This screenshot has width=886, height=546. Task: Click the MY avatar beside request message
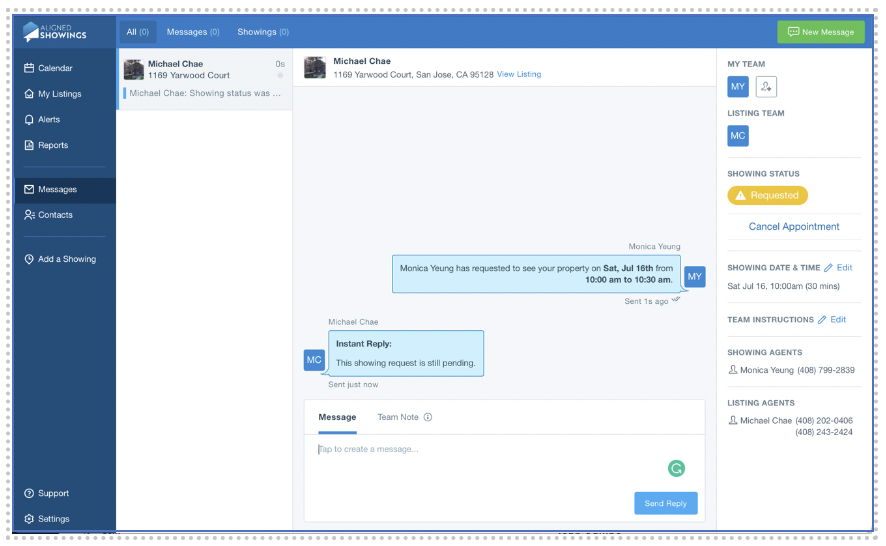(x=694, y=277)
